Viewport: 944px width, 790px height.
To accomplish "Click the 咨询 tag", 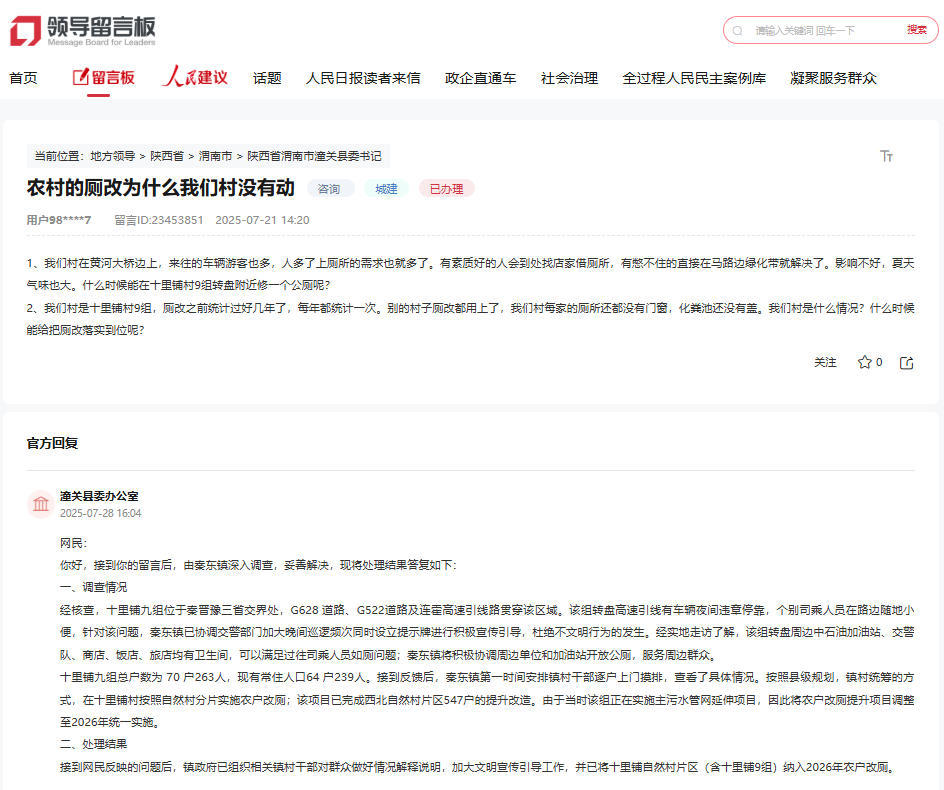I will [329, 189].
